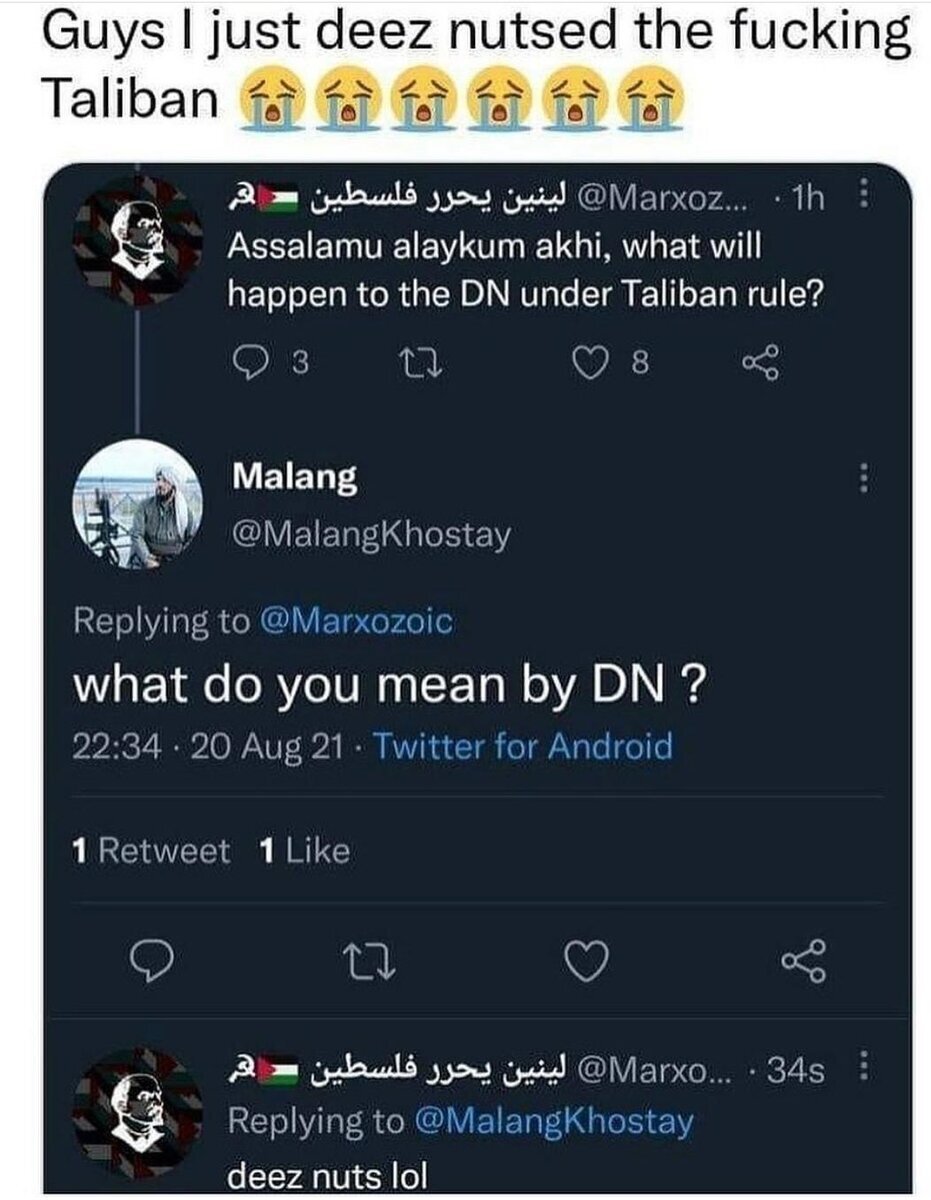
Task: Like Malang's main tweet
Action: click(586, 961)
